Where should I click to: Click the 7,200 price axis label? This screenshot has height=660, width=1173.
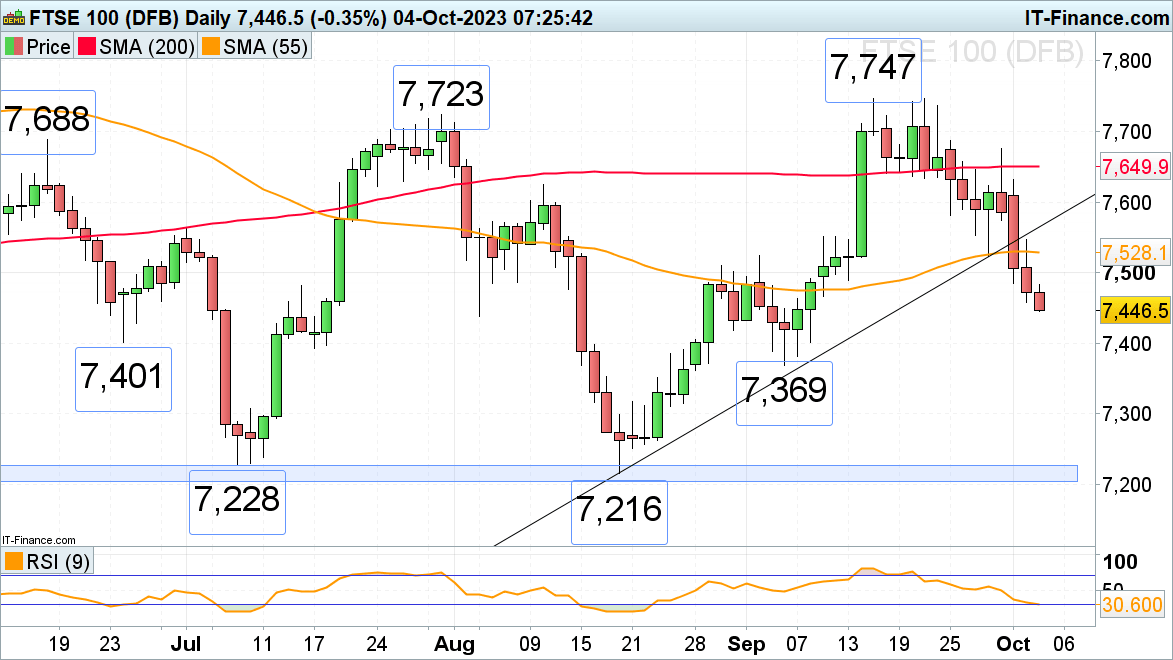click(x=1127, y=484)
